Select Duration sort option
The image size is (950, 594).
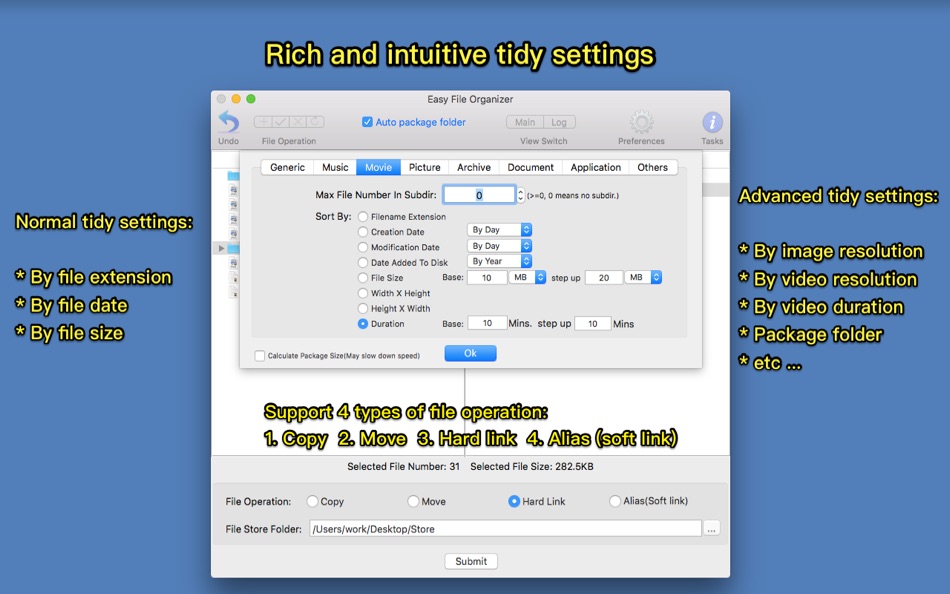point(362,324)
